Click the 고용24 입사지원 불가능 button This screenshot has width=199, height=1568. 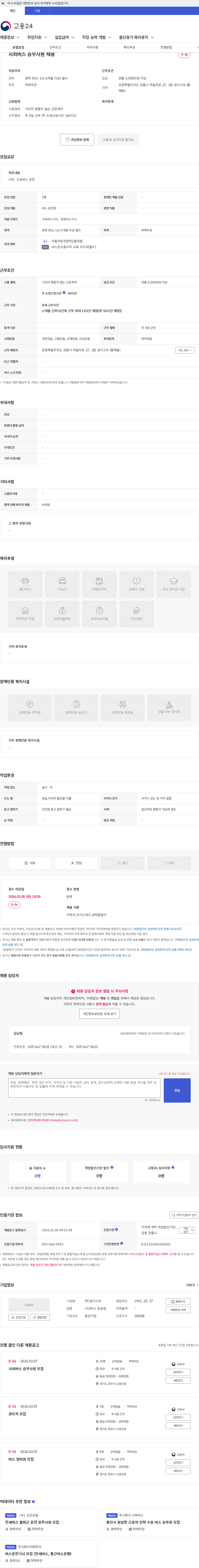(118, 139)
